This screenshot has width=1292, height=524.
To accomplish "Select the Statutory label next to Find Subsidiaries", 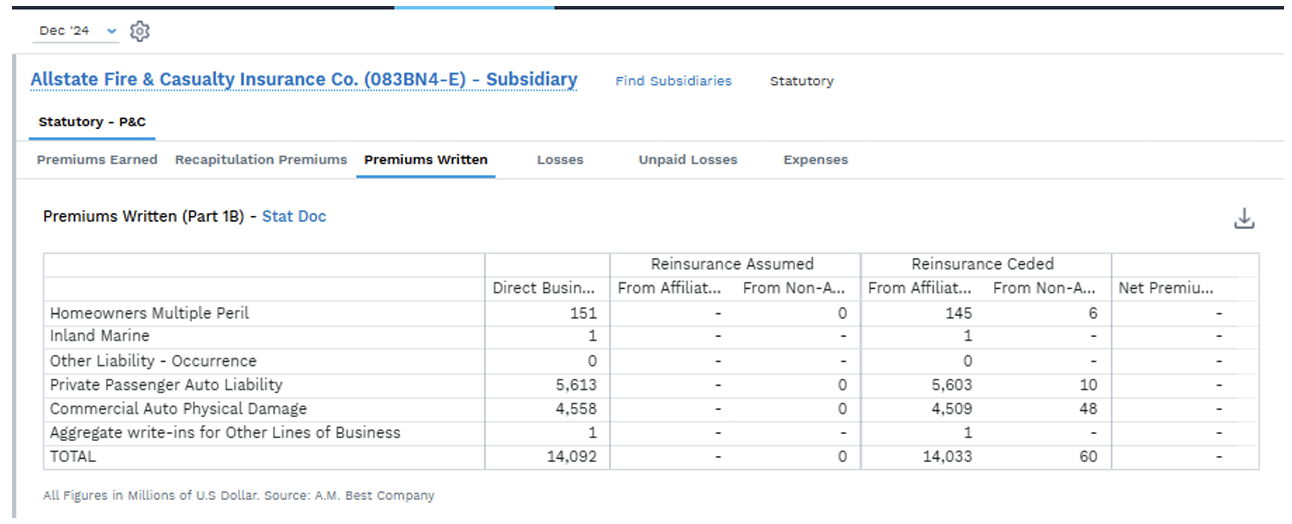I will pos(801,81).
